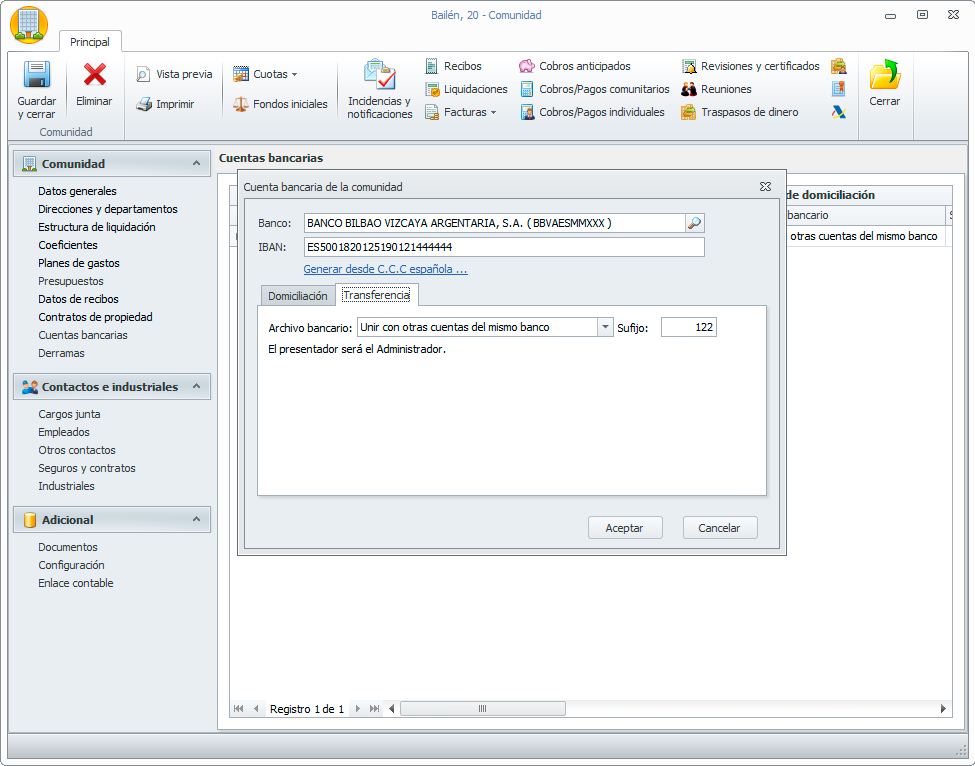Image resolution: width=975 pixels, height=766 pixels.
Task: Switch to the Domiciliación tab
Action: 297,296
